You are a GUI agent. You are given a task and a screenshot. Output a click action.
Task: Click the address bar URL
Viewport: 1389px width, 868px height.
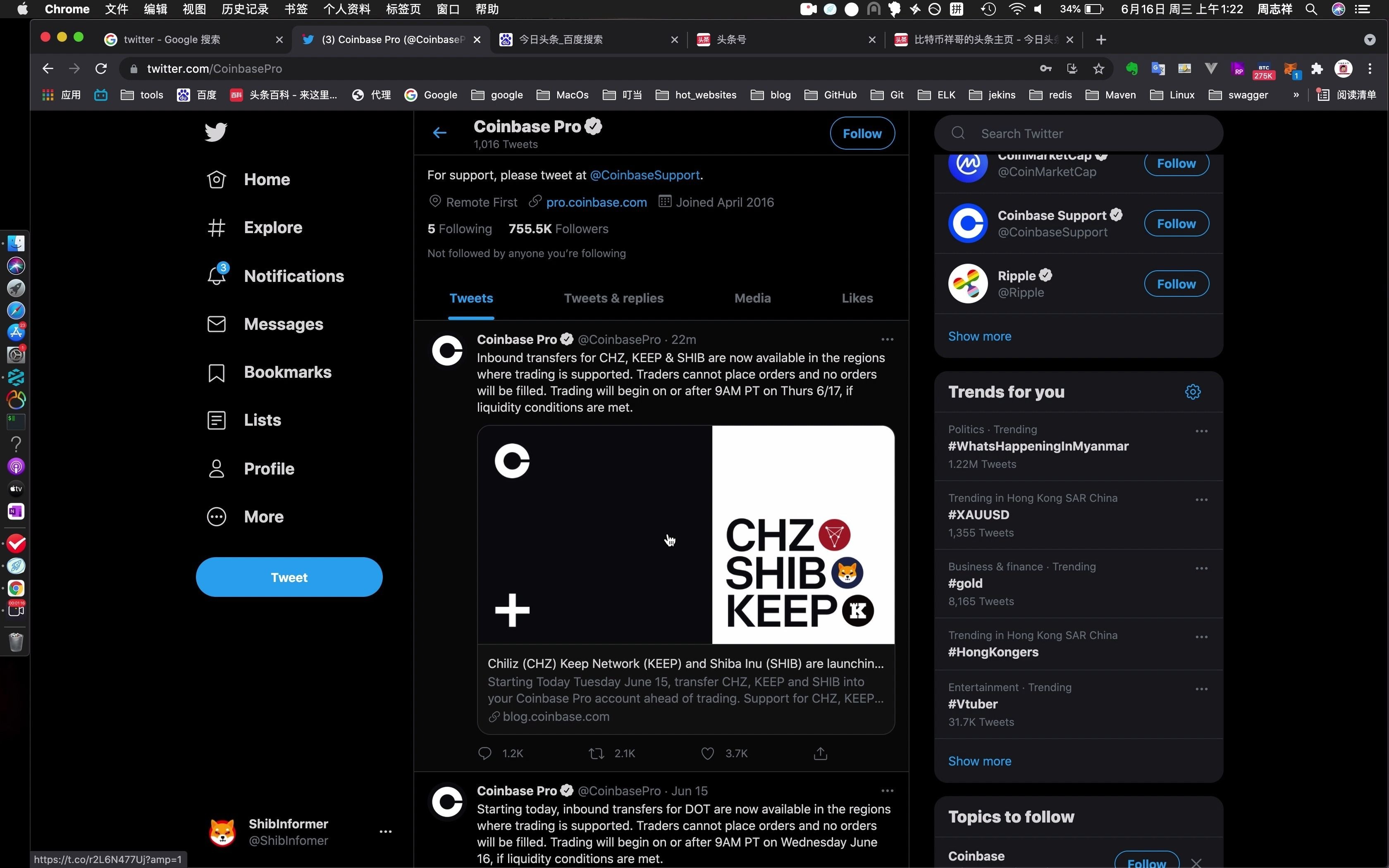point(214,69)
